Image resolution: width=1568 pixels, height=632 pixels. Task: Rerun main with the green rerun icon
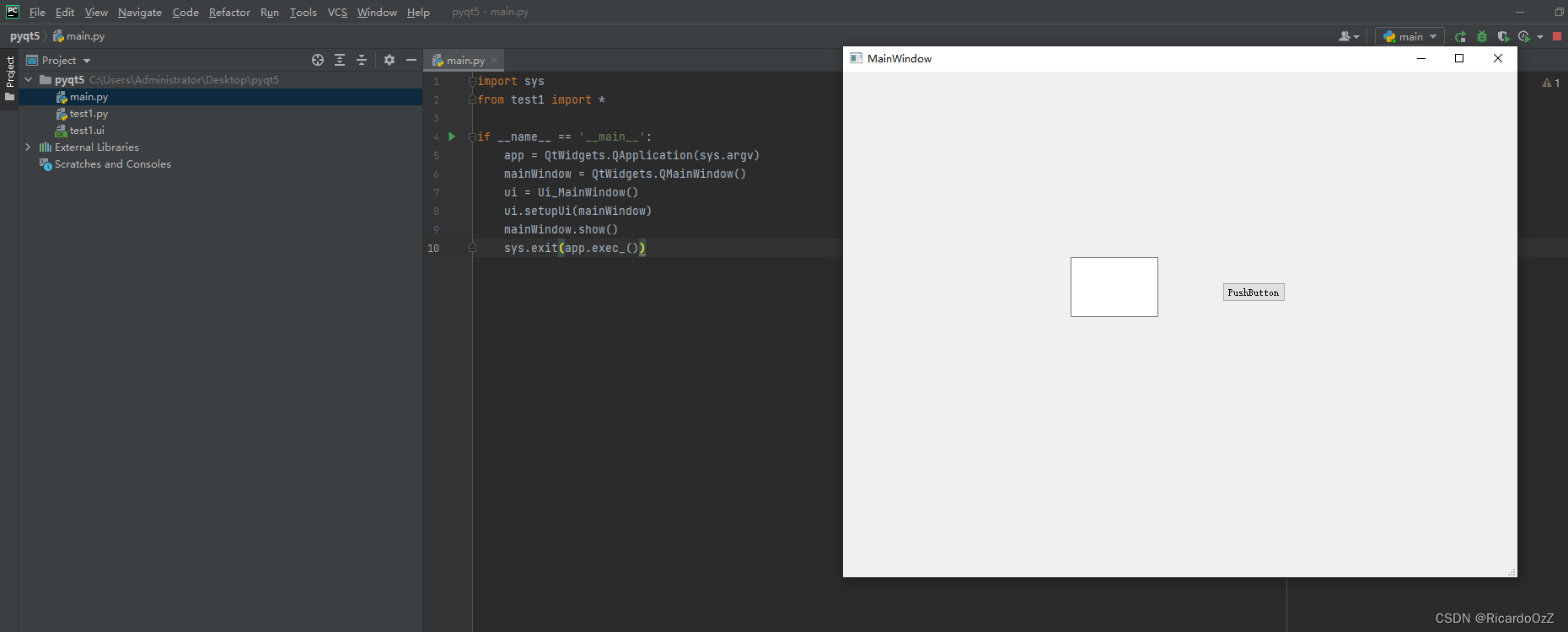[x=1460, y=36]
